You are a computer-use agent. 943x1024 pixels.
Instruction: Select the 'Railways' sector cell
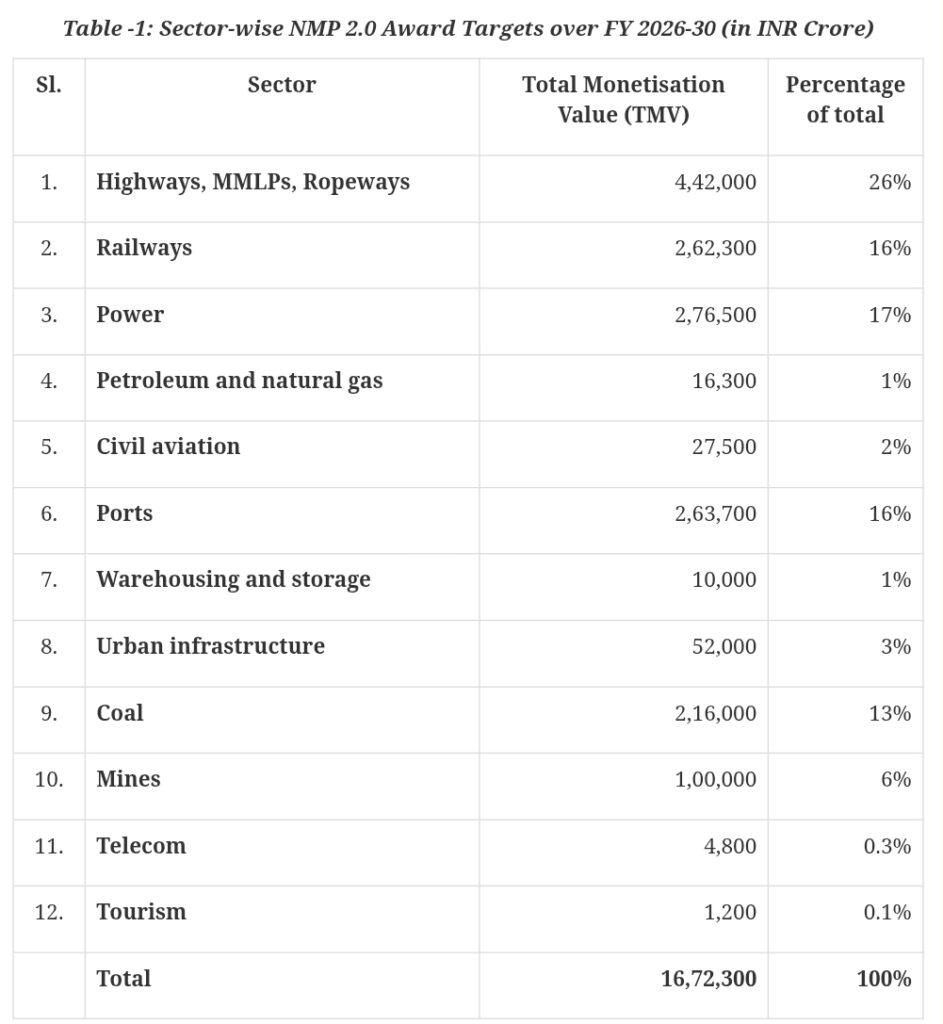pos(144,248)
